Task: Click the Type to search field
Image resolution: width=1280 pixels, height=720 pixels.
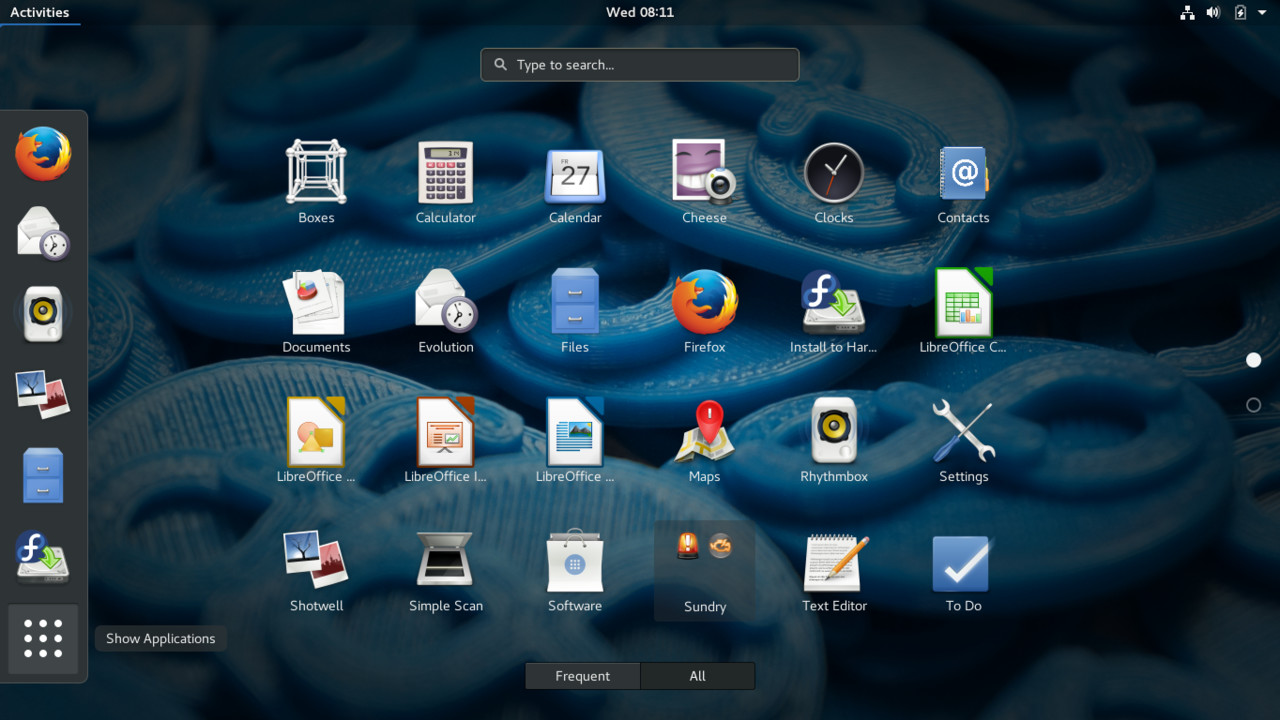Action: [x=640, y=65]
